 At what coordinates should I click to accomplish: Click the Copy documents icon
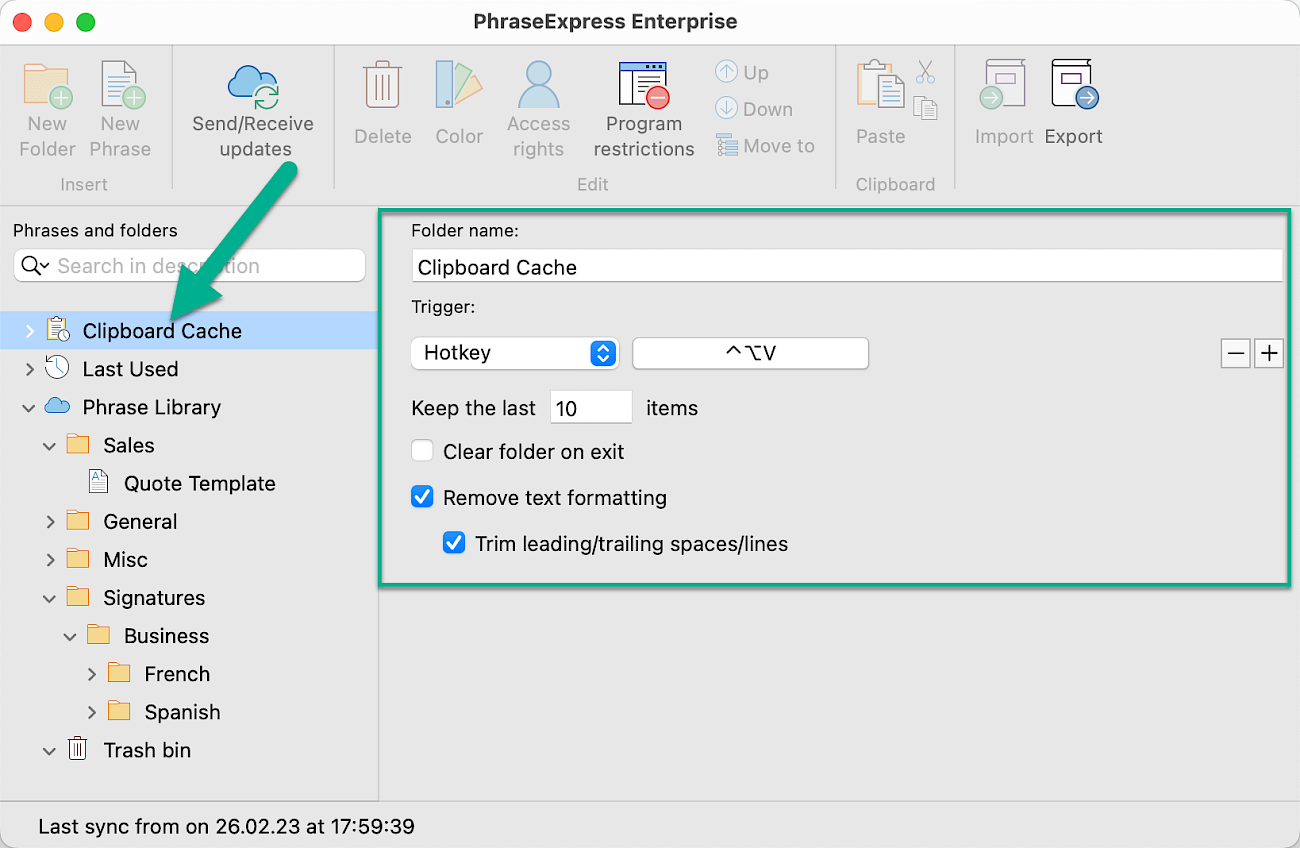click(926, 108)
